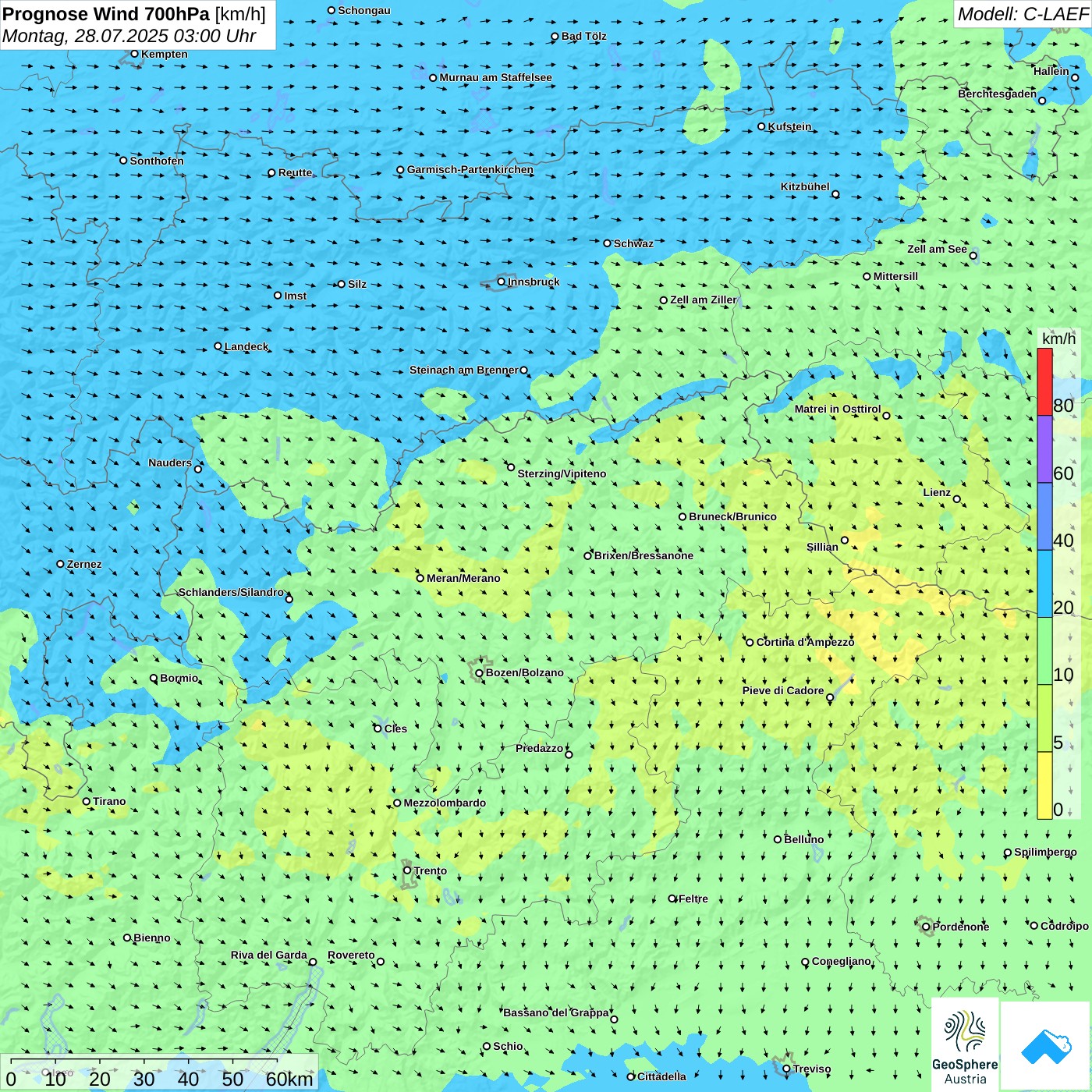
Task: Click the 'Brixen/Bressanone' label
Action: tap(643, 555)
